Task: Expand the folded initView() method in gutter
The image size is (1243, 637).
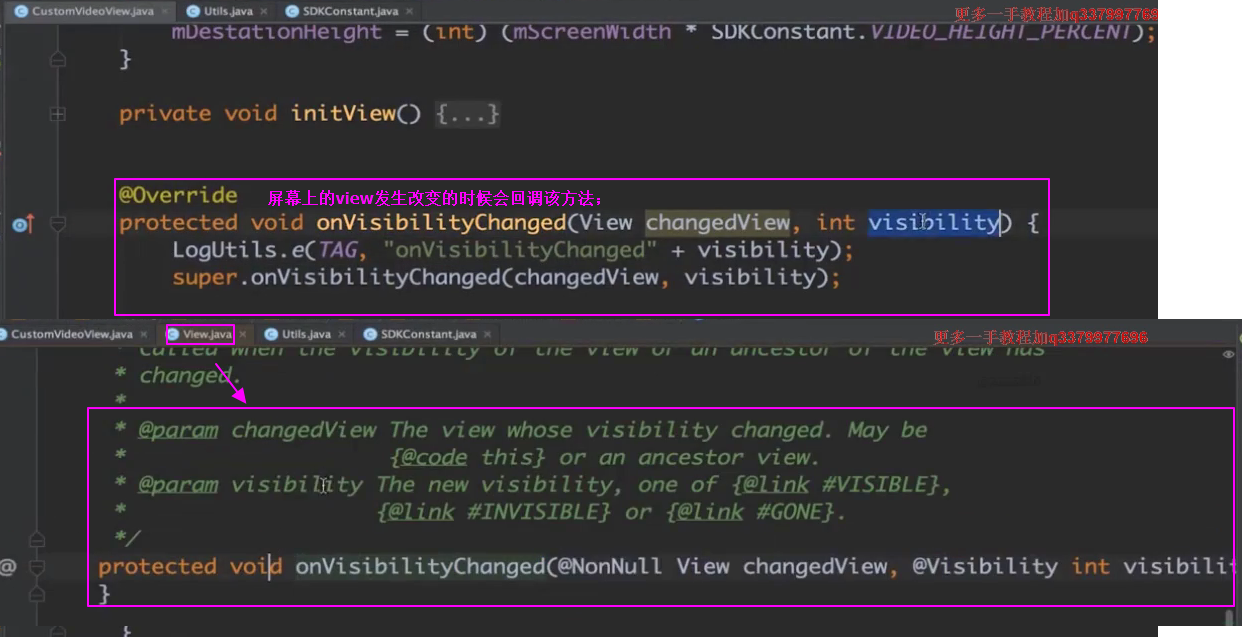Action: [57, 114]
